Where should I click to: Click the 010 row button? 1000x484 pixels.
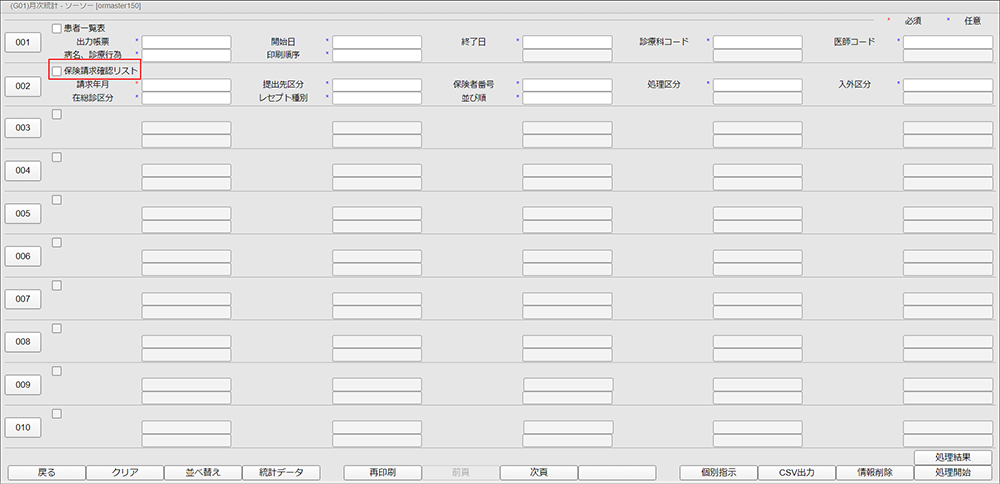[23, 428]
